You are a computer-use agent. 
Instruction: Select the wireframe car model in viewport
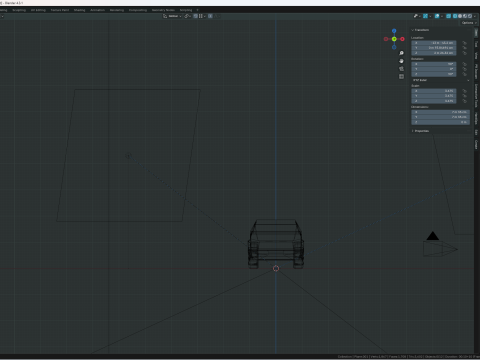(276, 244)
